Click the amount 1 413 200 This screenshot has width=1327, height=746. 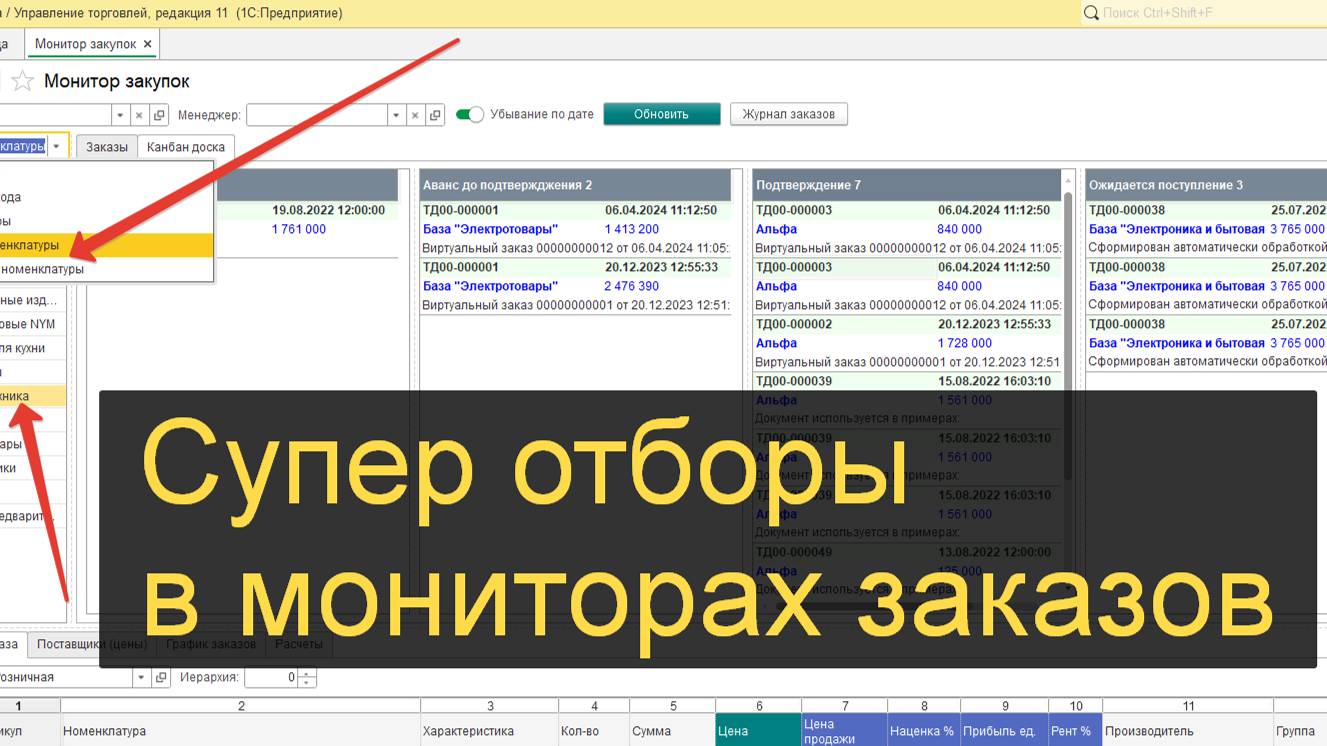click(631, 229)
